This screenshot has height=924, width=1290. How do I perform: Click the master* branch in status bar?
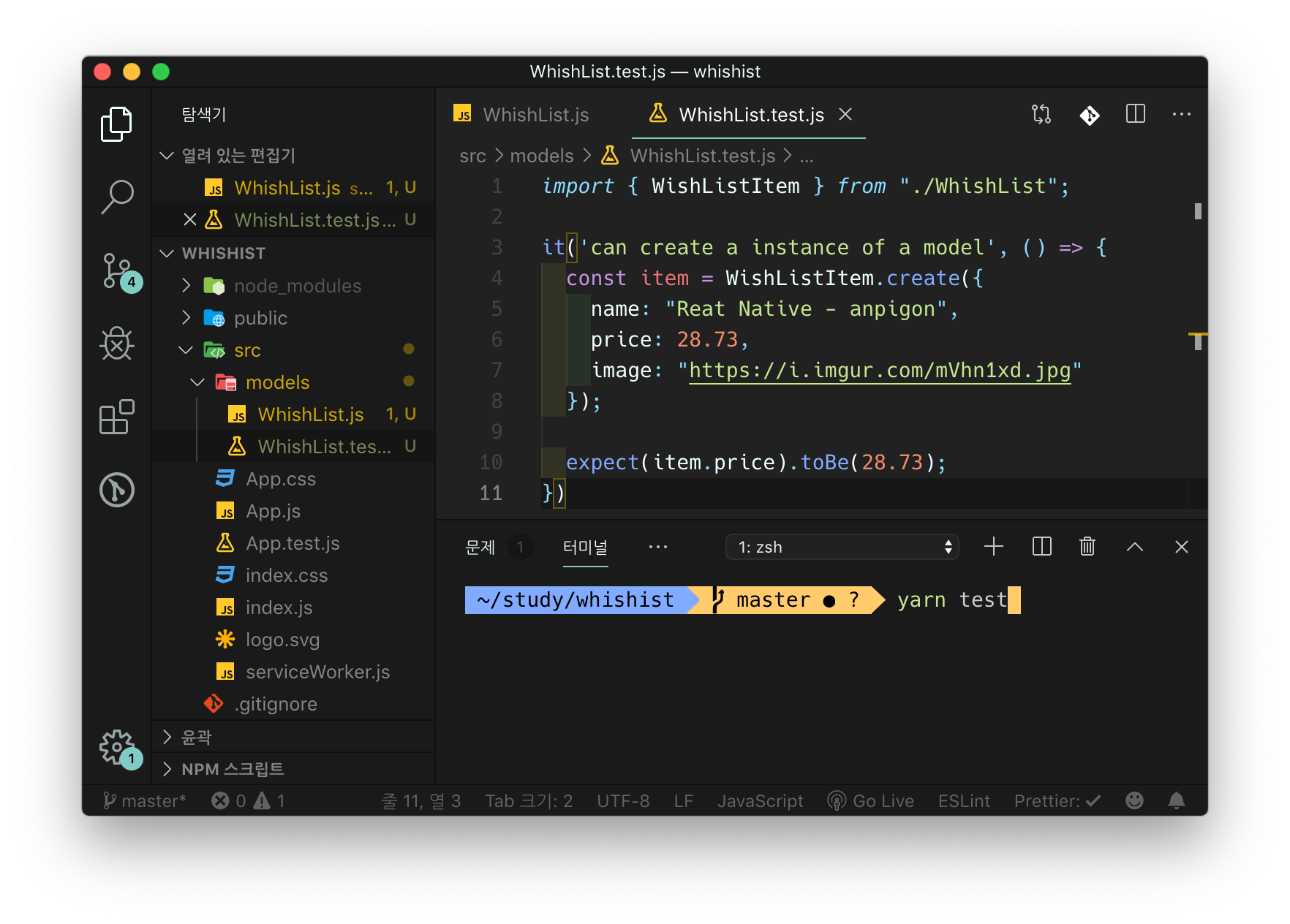pyautogui.click(x=145, y=801)
